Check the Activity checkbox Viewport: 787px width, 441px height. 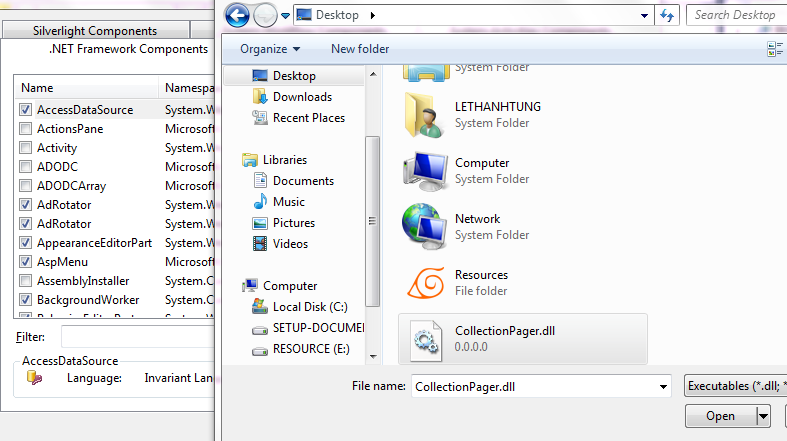(x=26, y=148)
